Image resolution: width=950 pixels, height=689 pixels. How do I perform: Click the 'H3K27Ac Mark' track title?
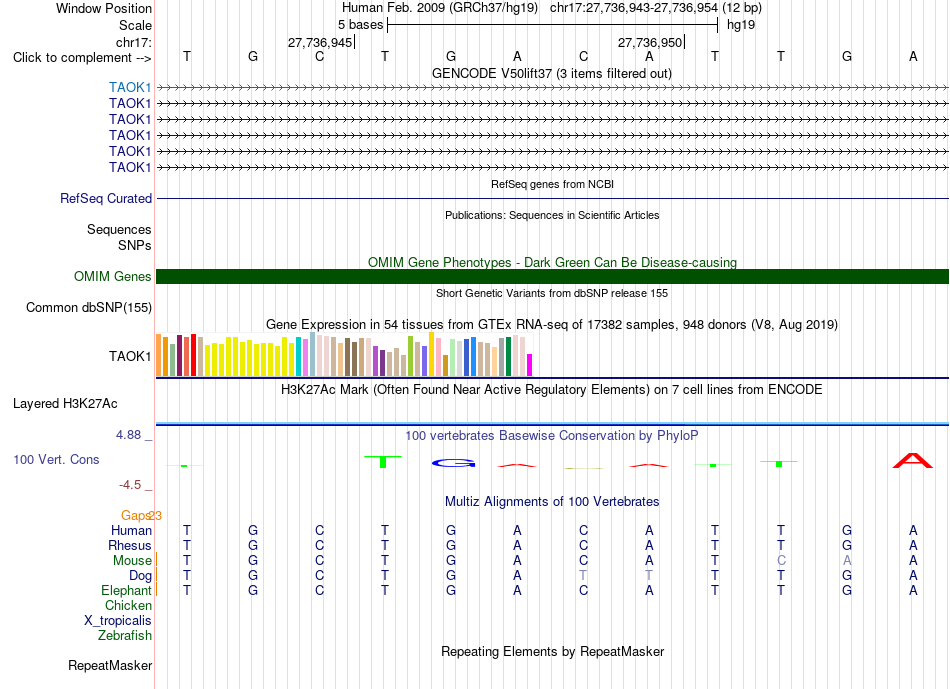[x=551, y=390]
